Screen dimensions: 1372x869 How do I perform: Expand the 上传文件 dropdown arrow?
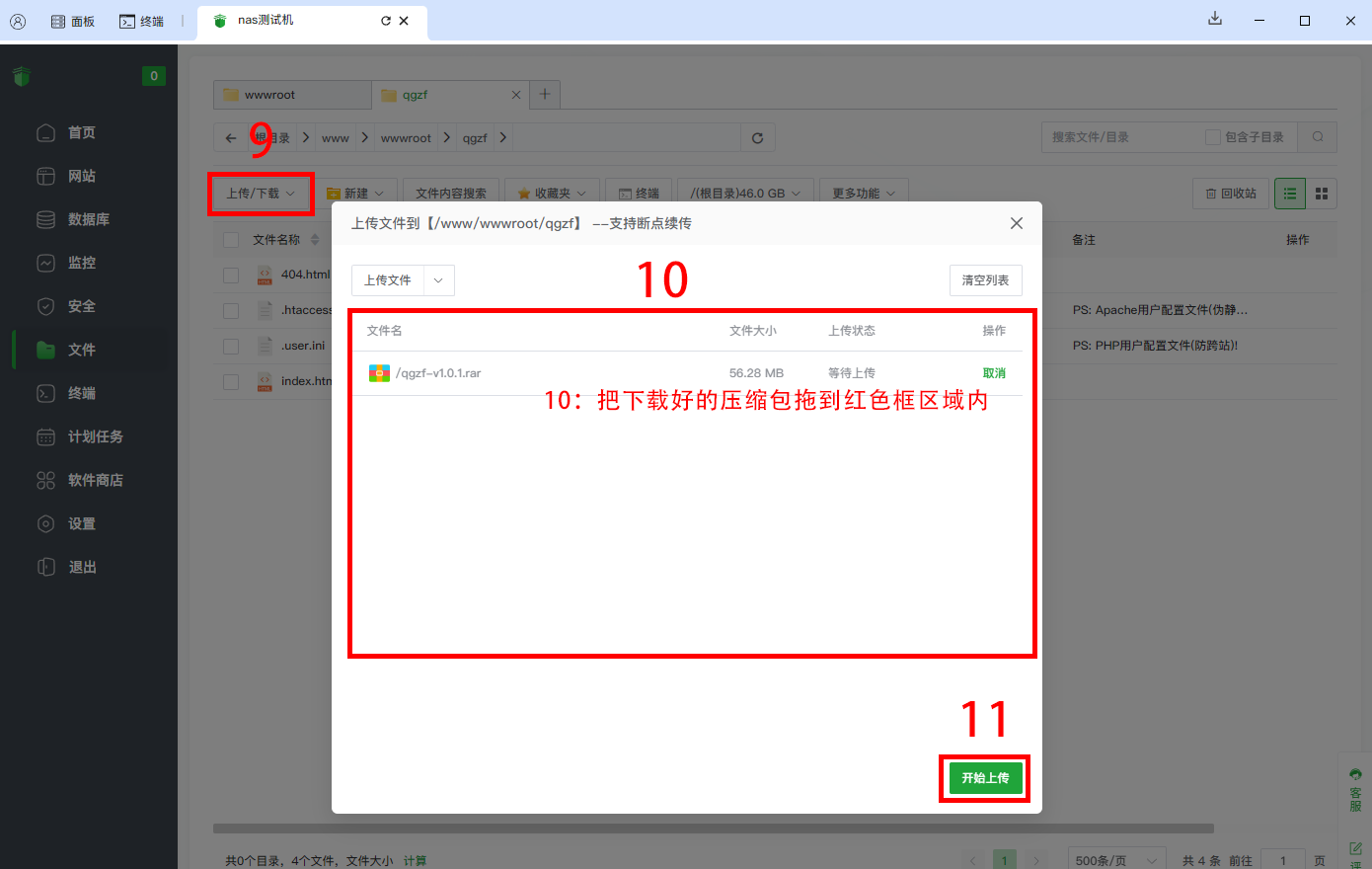[x=438, y=280]
